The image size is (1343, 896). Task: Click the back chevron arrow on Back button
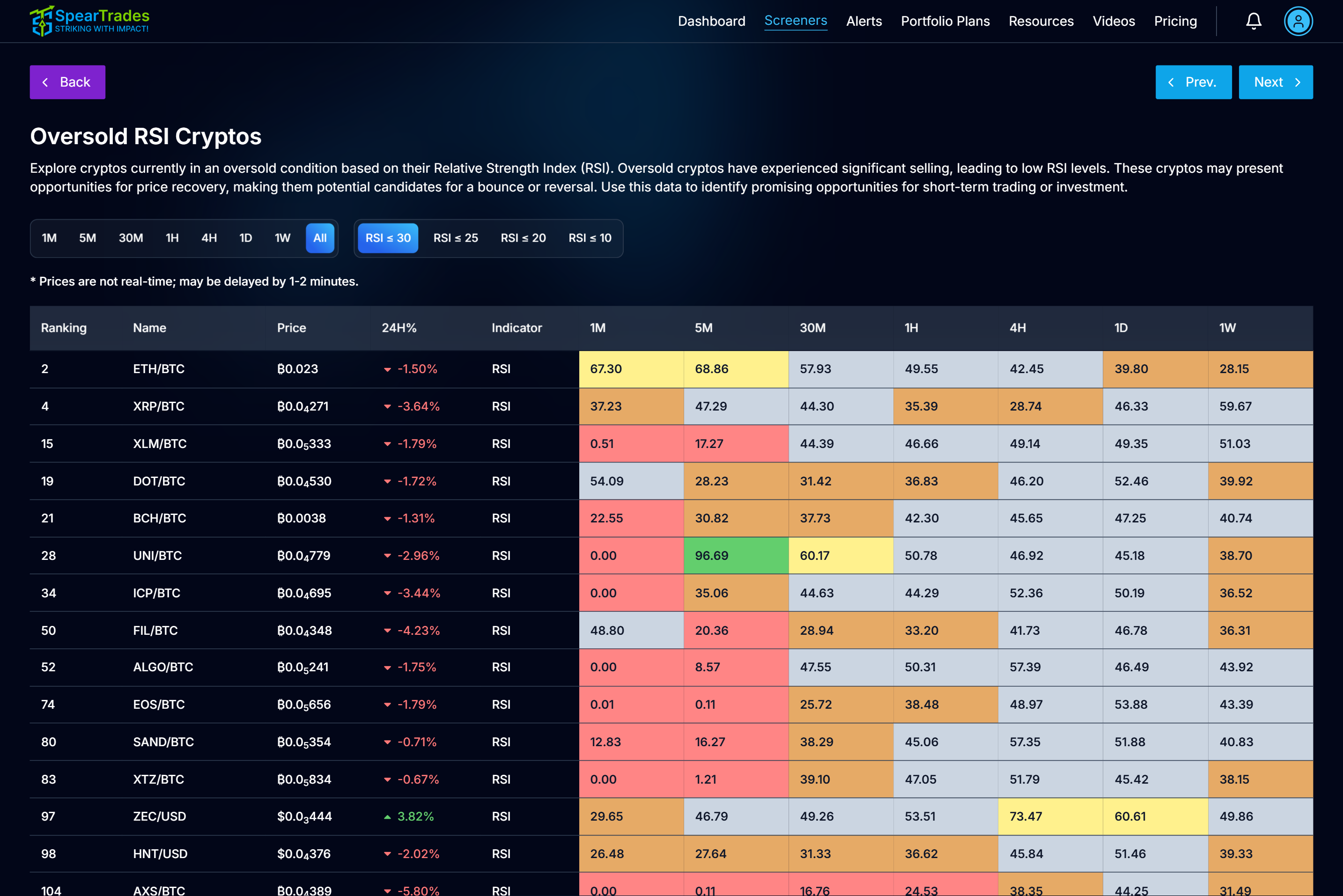point(46,82)
